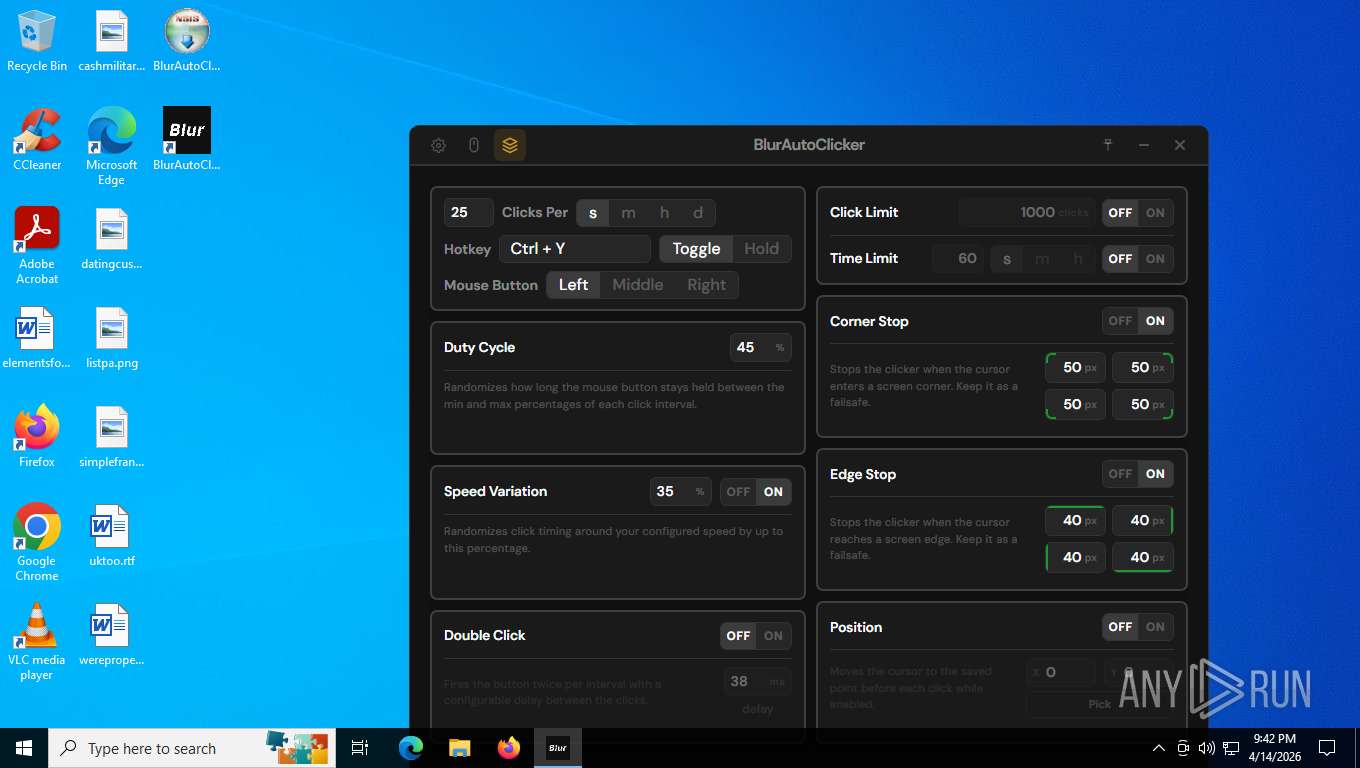Turn Double Click ON
The height and width of the screenshot is (768, 1360).
[x=773, y=635]
